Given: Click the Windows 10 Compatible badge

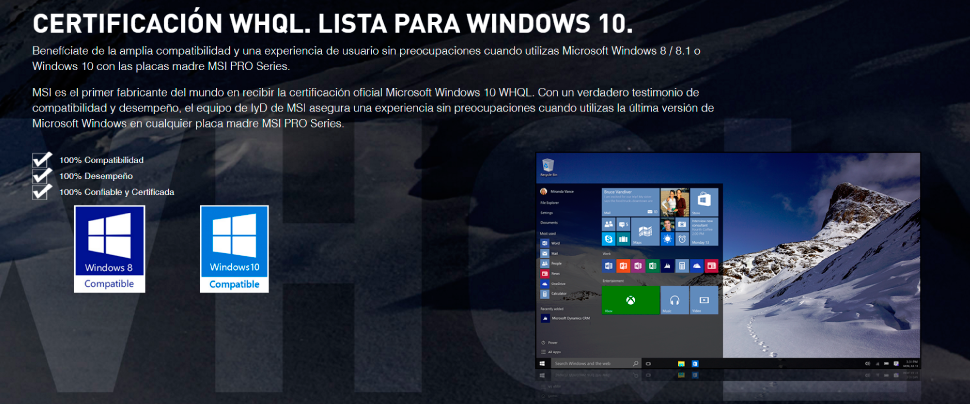Looking at the screenshot, I should tap(234, 248).
